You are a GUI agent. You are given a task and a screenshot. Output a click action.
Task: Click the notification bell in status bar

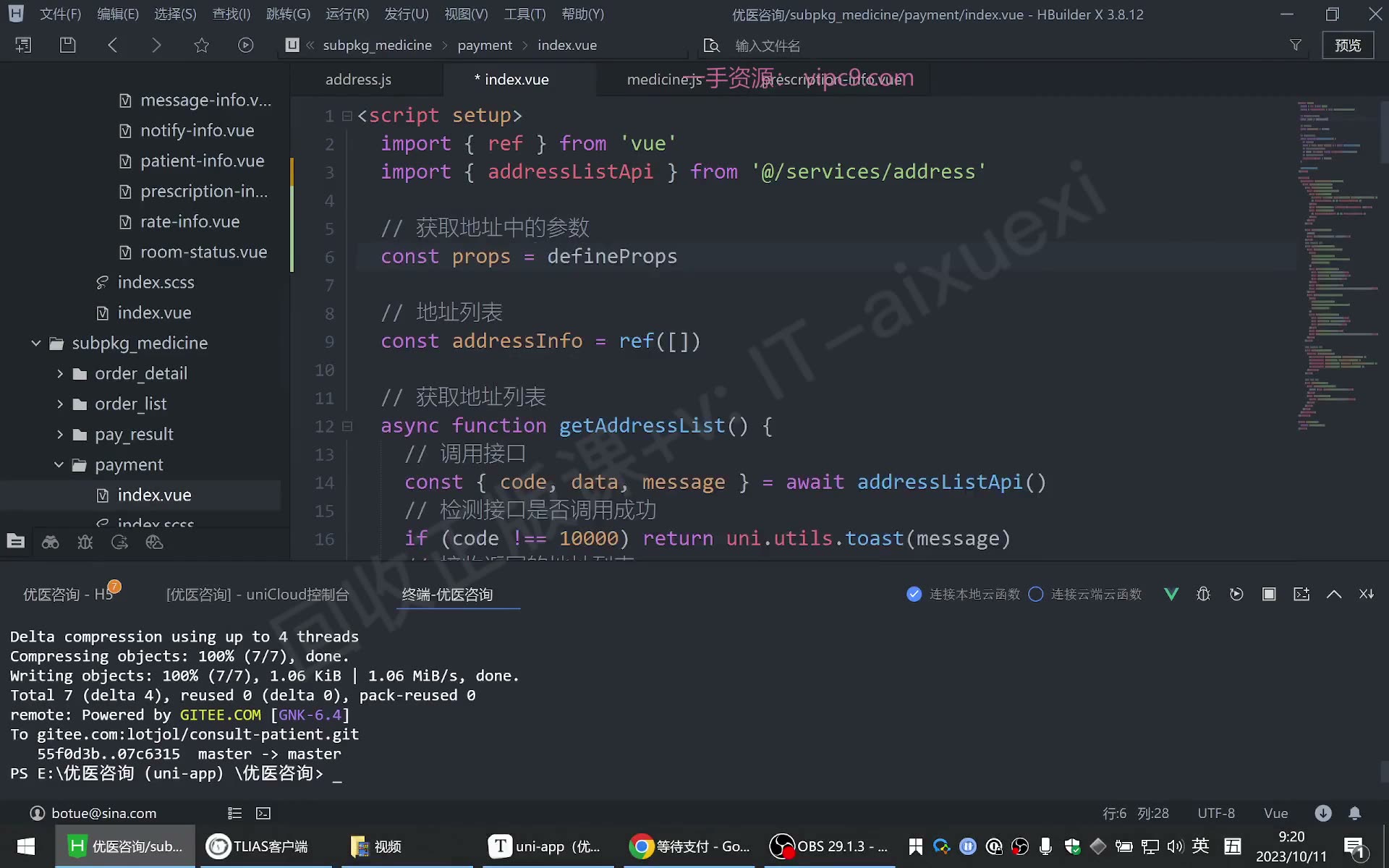tap(1355, 813)
